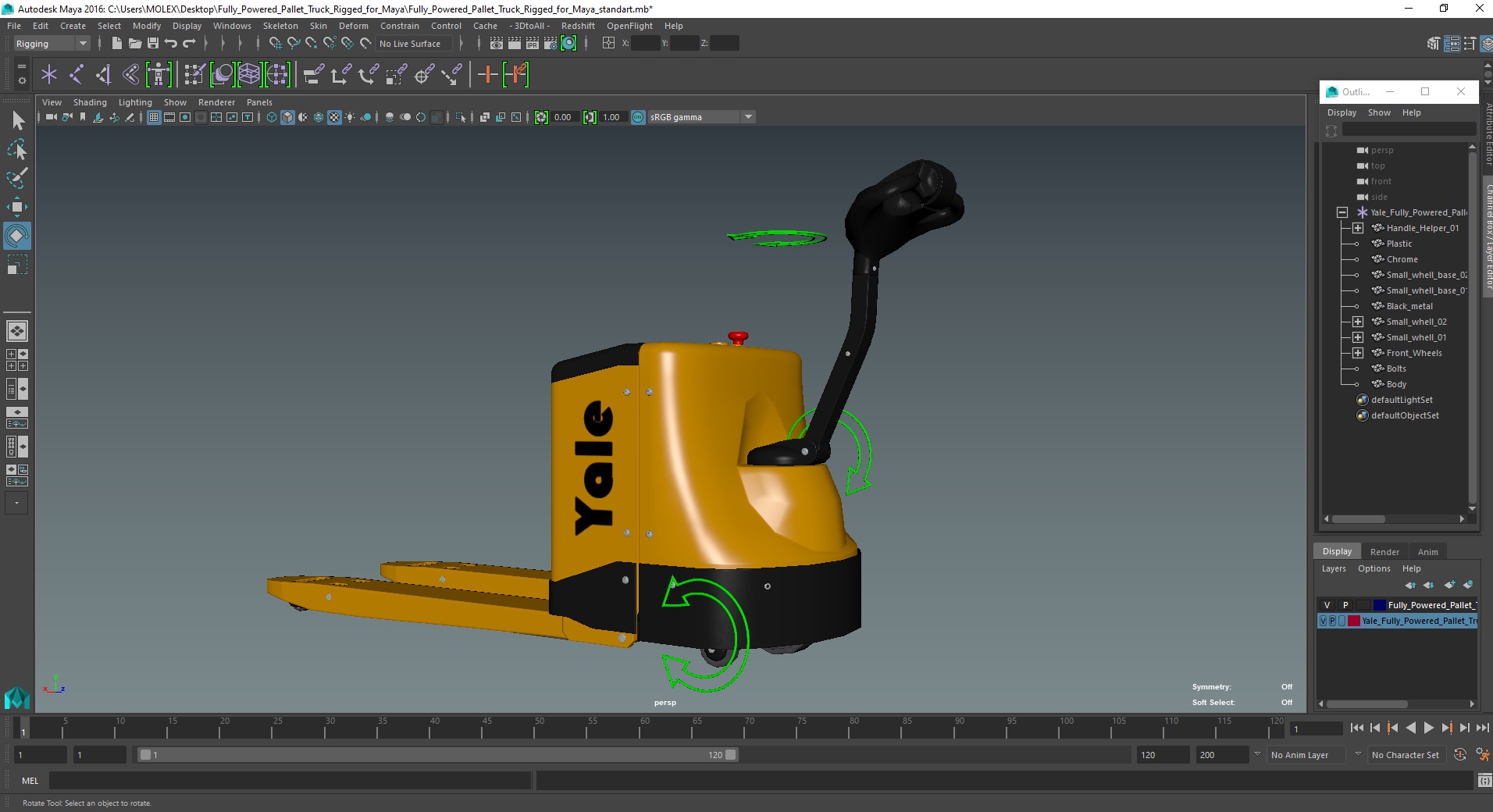Click Create layer from selected icon
The image size is (1493, 812).
click(1468, 585)
